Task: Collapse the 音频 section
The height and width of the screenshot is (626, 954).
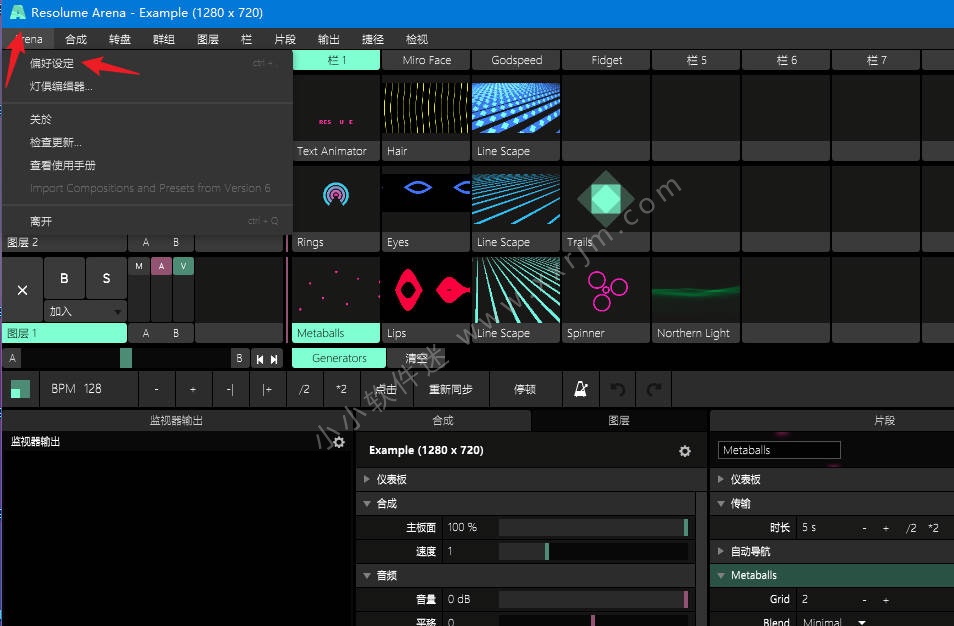Action: tap(367, 576)
